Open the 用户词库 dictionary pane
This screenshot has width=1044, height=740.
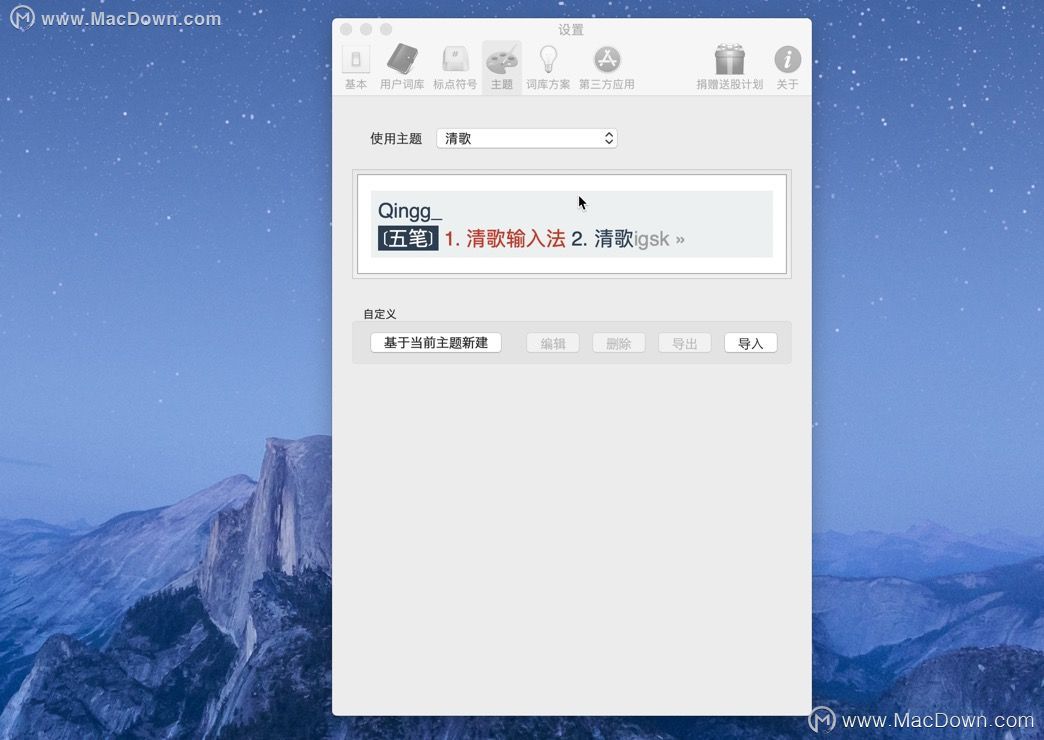click(x=402, y=67)
